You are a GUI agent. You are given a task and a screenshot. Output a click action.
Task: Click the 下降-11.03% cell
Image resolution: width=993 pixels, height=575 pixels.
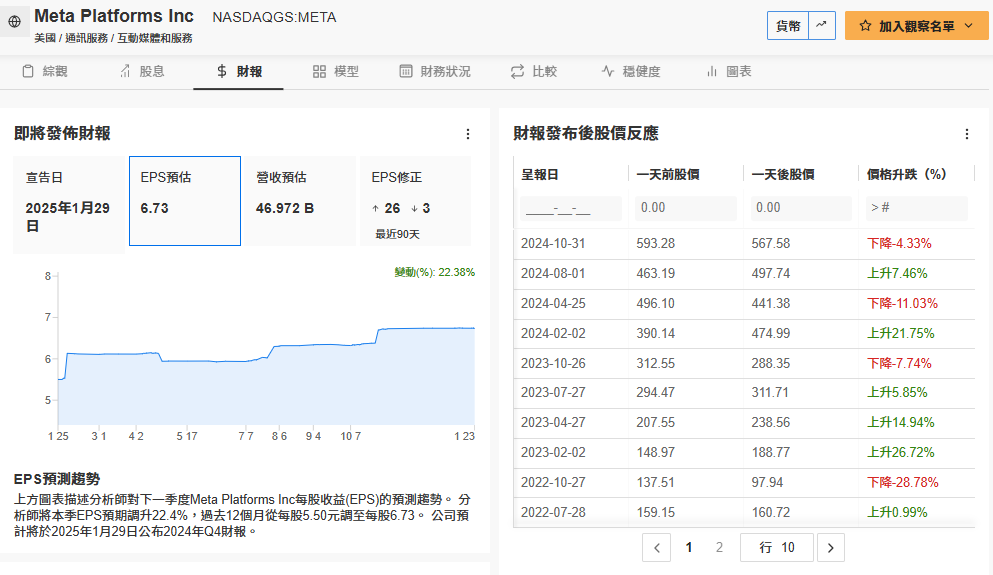[x=902, y=303]
